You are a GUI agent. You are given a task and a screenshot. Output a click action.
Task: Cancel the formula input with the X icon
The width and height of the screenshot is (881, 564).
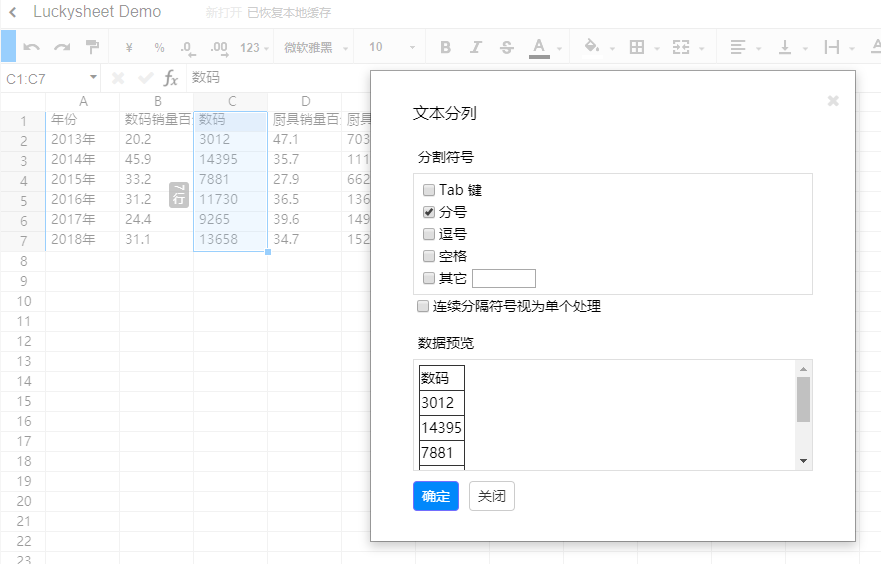coord(118,78)
